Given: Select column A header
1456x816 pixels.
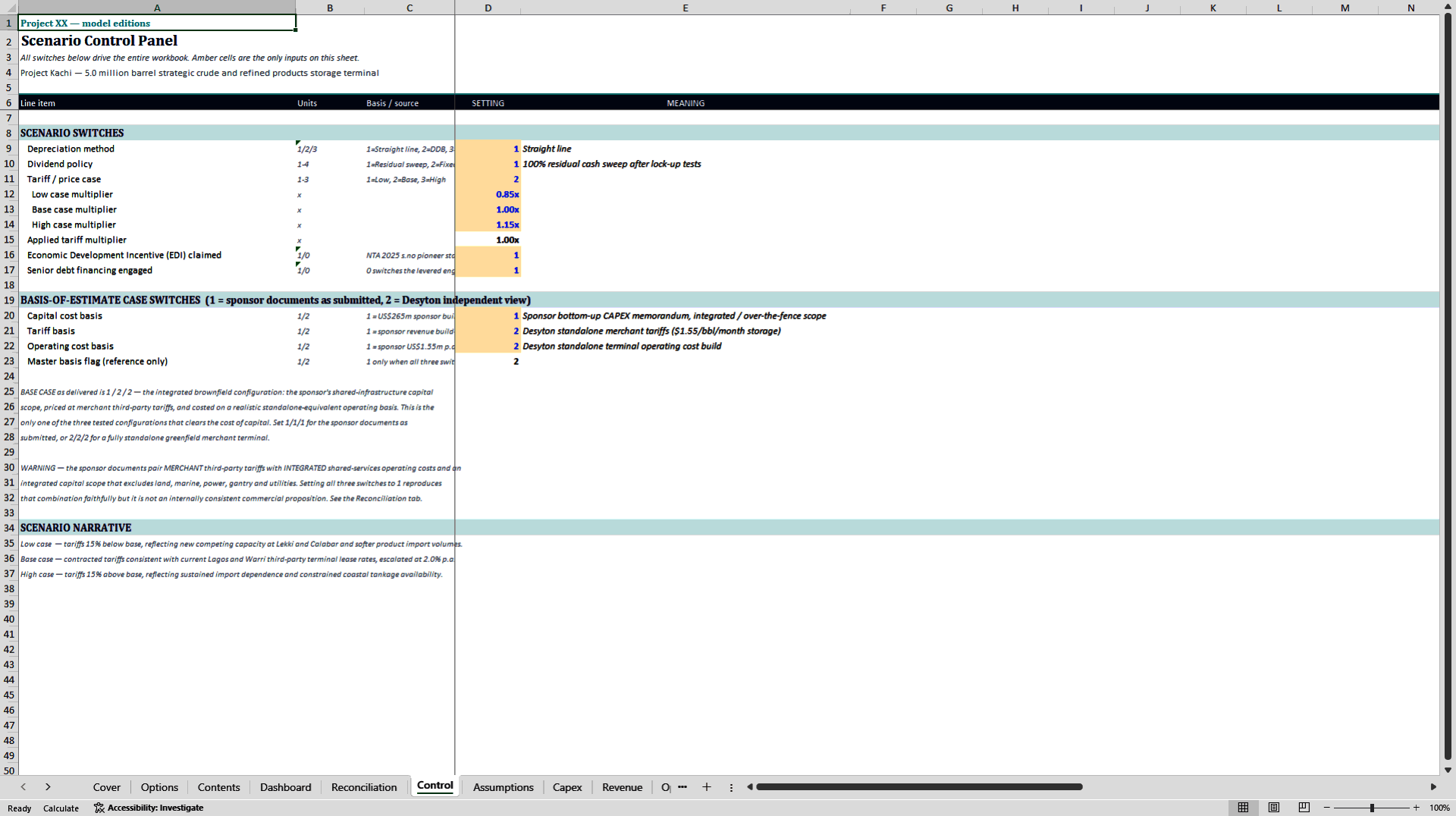Looking at the screenshot, I should point(157,8).
